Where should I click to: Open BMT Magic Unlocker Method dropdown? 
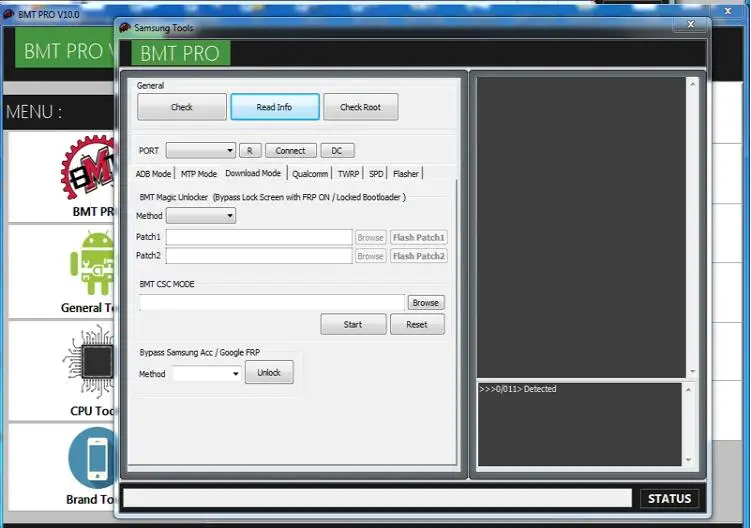click(x=201, y=216)
